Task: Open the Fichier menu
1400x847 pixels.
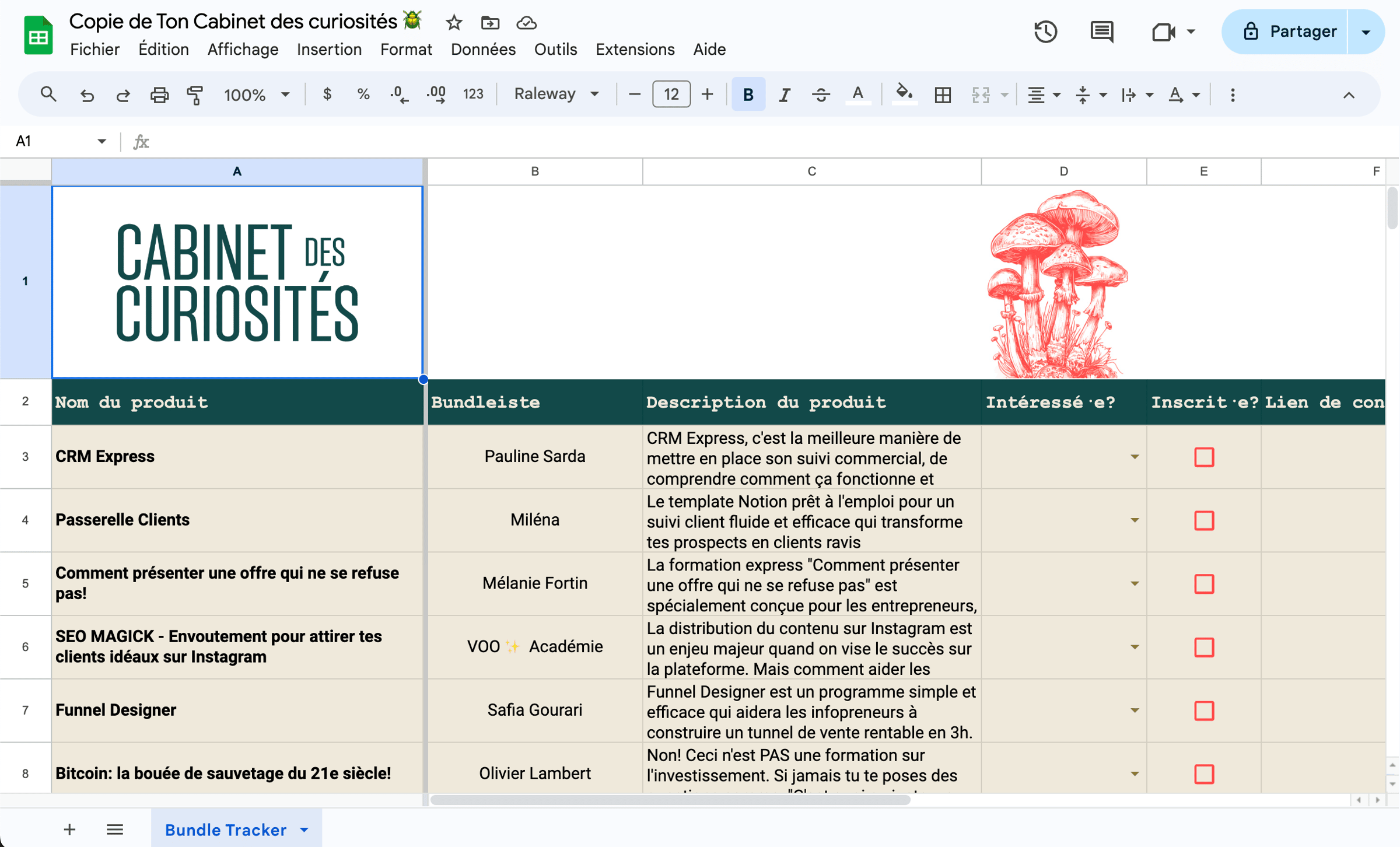Action: tap(94, 50)
